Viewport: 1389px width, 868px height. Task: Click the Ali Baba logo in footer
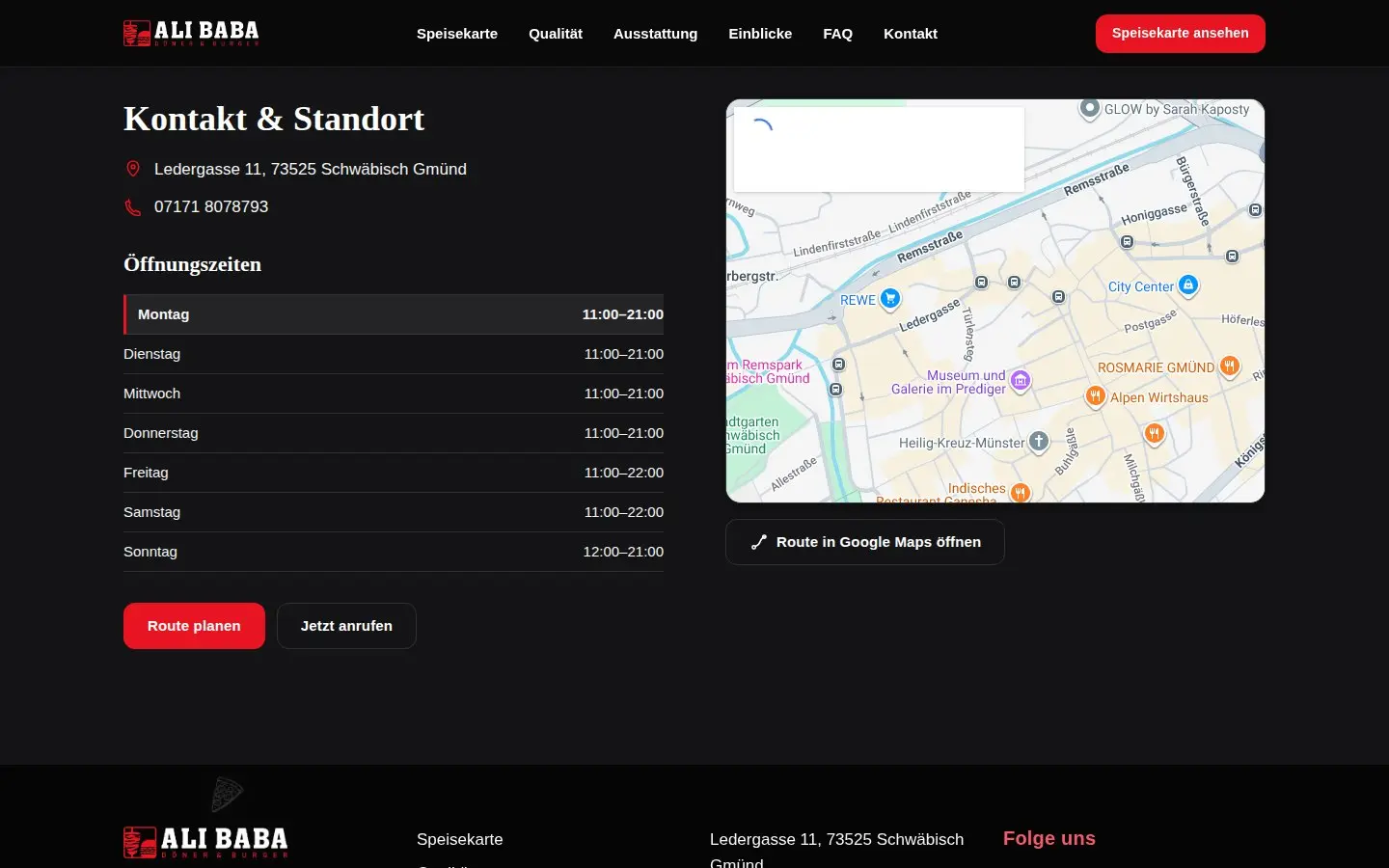click(x=205, y=841)
